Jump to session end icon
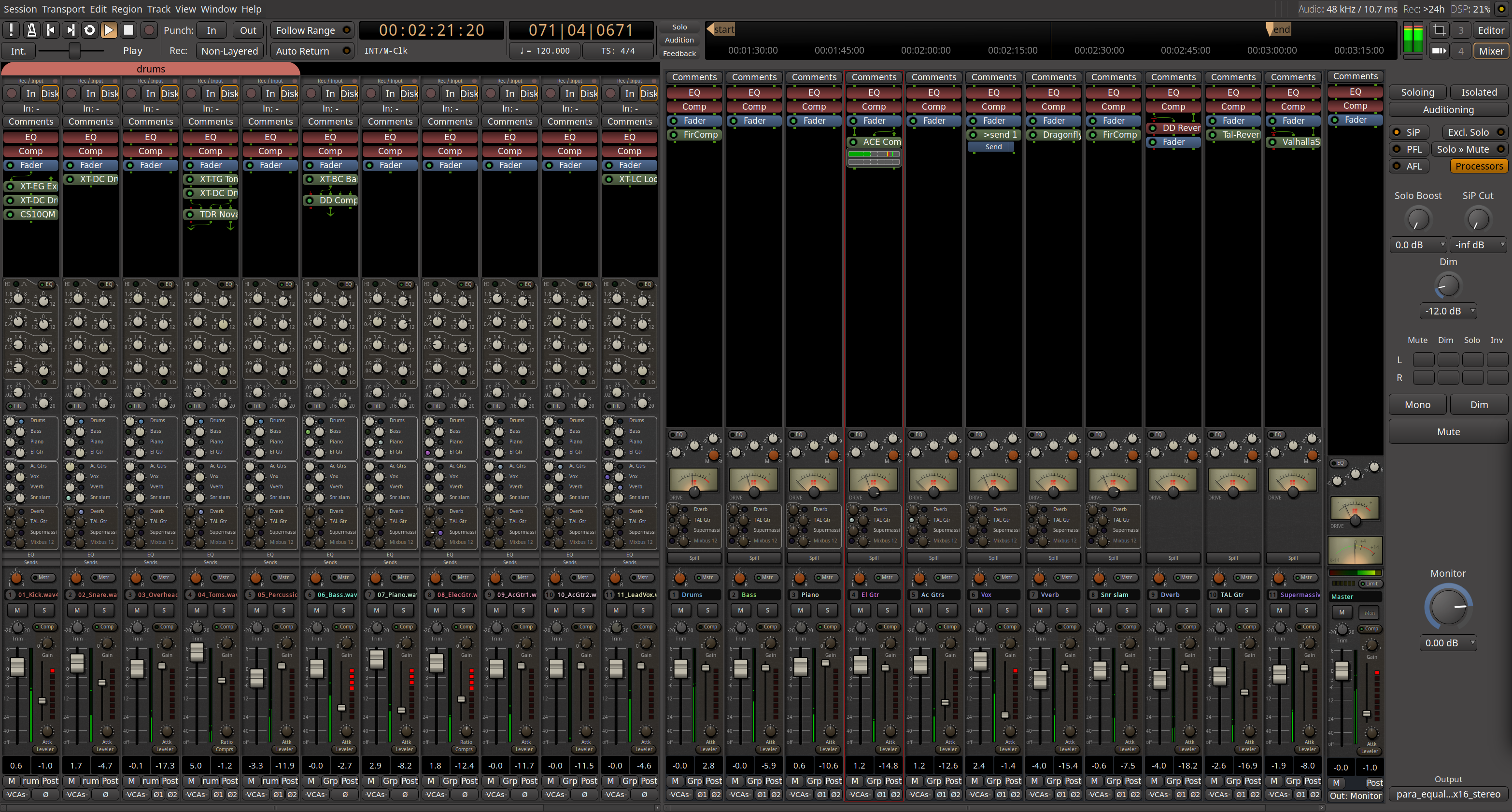Viewport: 1512px width, 812px height. [x=71, y=30]
